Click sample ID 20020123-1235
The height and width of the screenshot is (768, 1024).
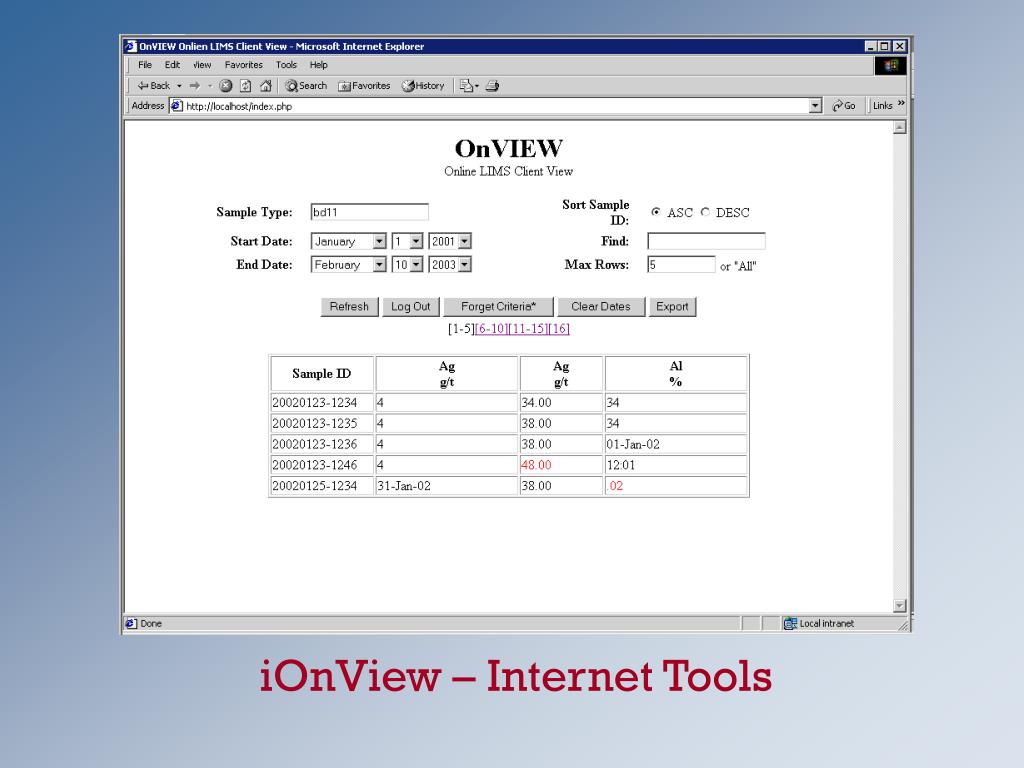[x=315, y=424]
